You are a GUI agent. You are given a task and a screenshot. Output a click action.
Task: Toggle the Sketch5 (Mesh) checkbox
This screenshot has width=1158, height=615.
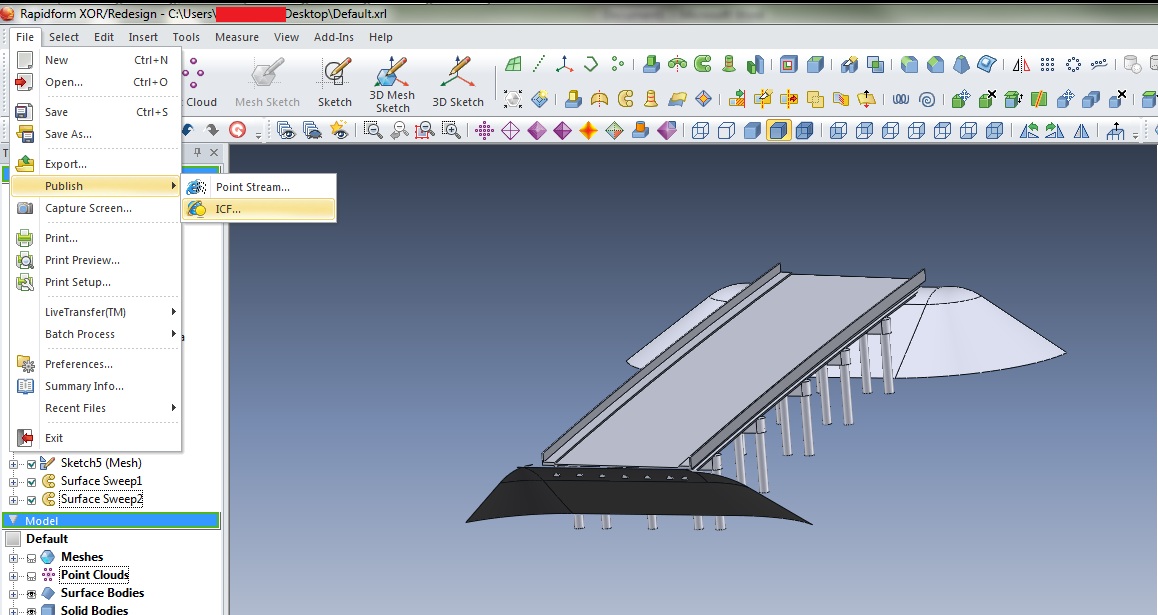31,463
